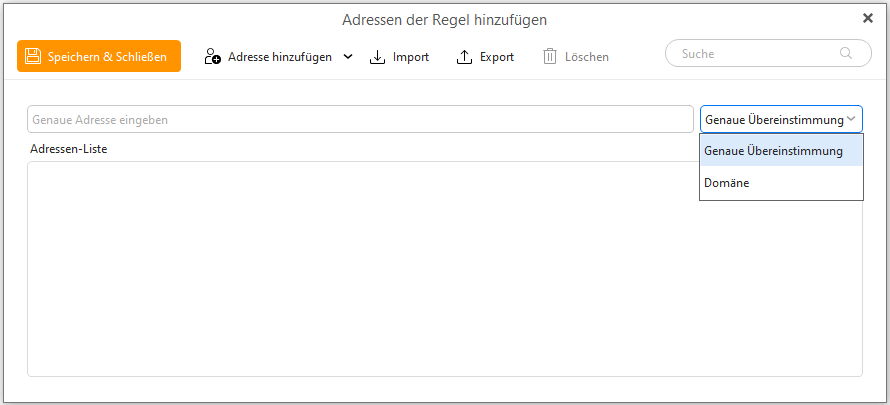Viewport: 890px width, 405px height.
Task: Click the Speichern & Schließen button label
Action: (107, 57)
